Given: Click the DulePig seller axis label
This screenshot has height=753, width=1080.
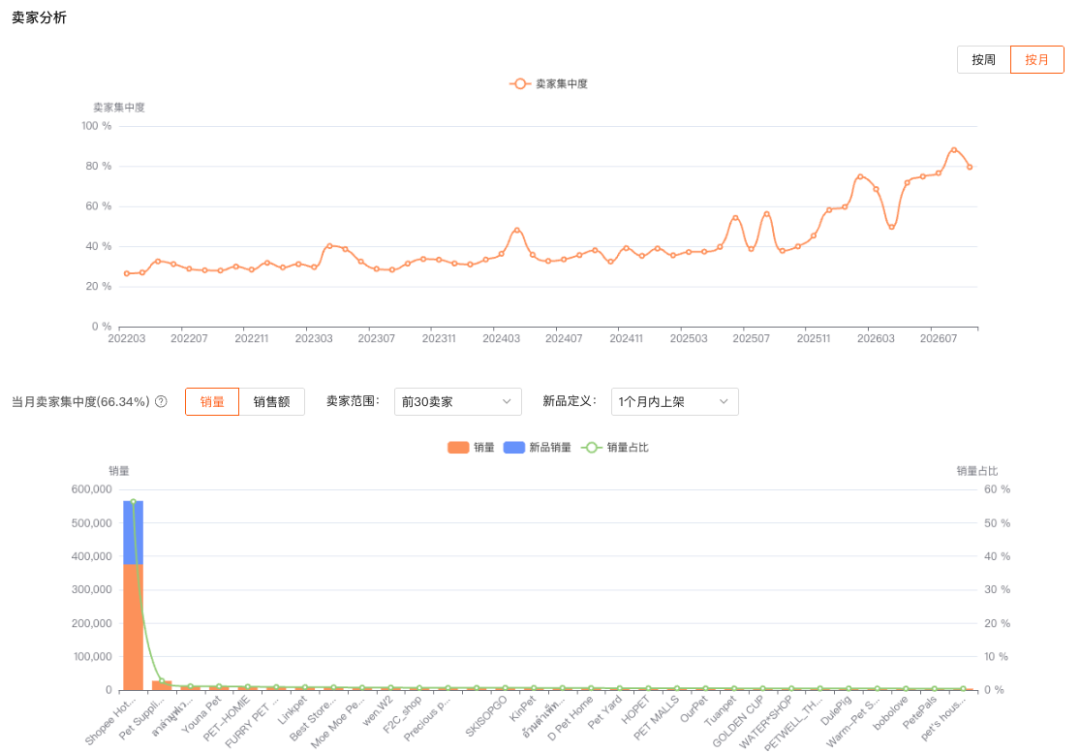Looking at the screenshot, I should (x=835, y=710).
